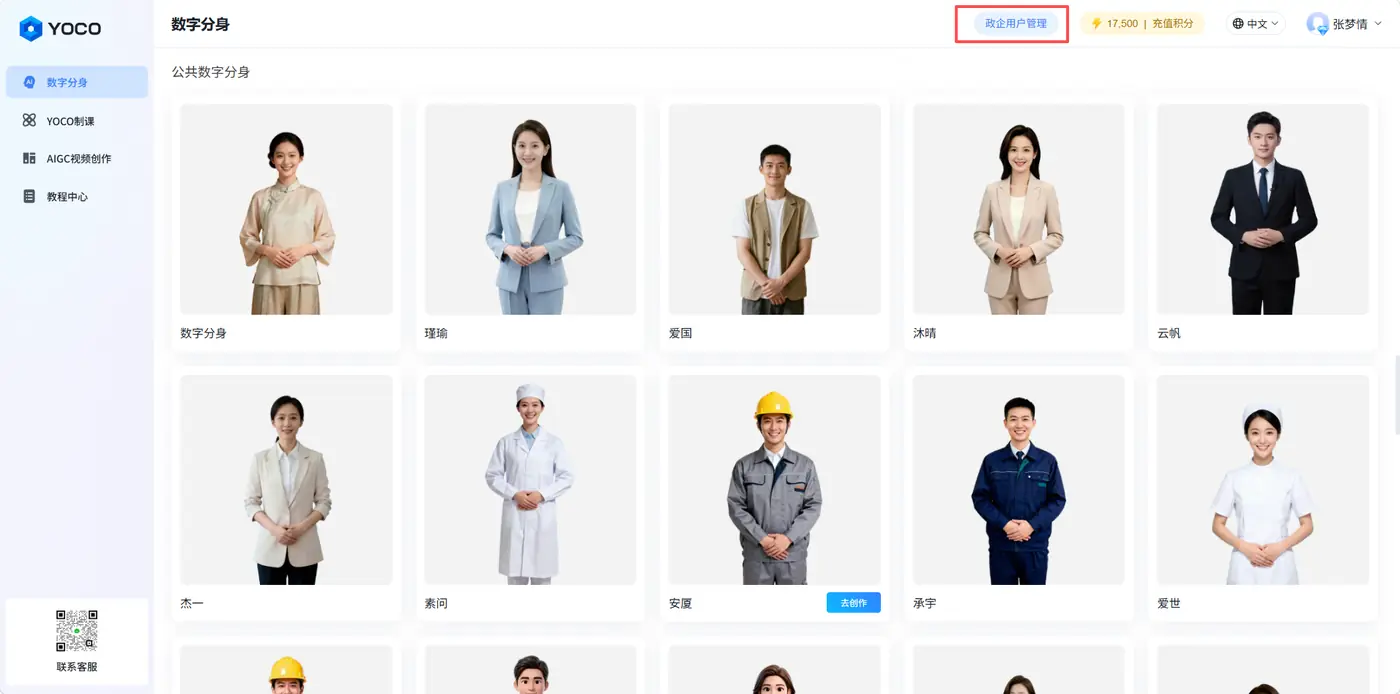Open AIGC视频创作 sidebar icon
Screen dimensions: 1400x694
(x=29, y=158)
